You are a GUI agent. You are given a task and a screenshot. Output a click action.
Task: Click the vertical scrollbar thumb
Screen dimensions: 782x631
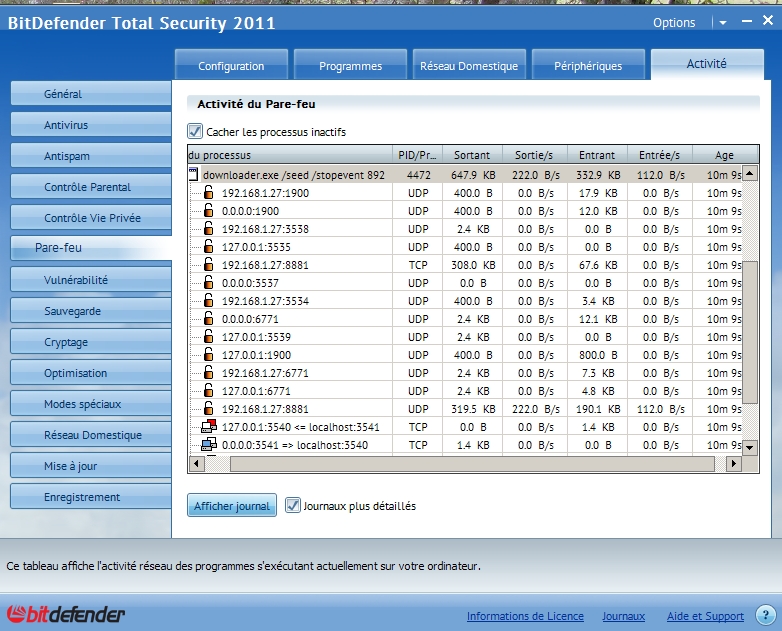[750, 332]
